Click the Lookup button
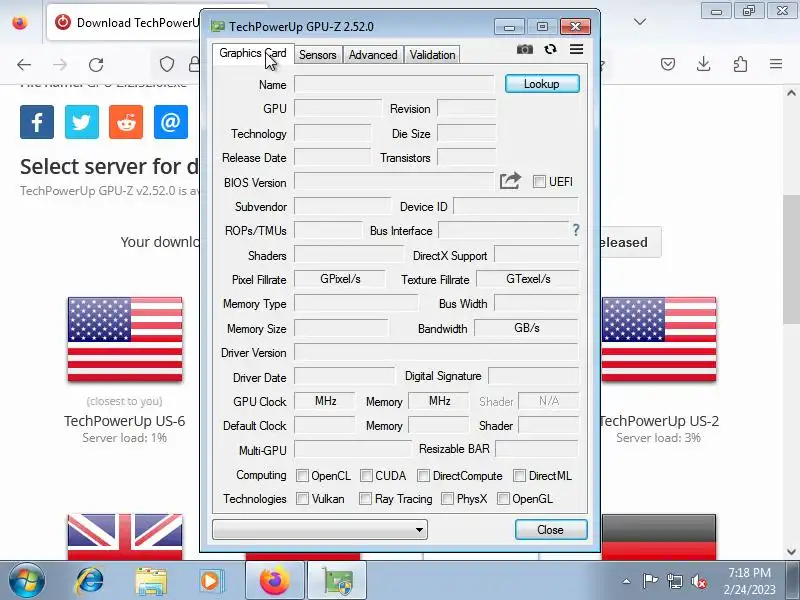The height and width of the screenshot is (600, 800). pyautogui.click(x=542, y=84)
